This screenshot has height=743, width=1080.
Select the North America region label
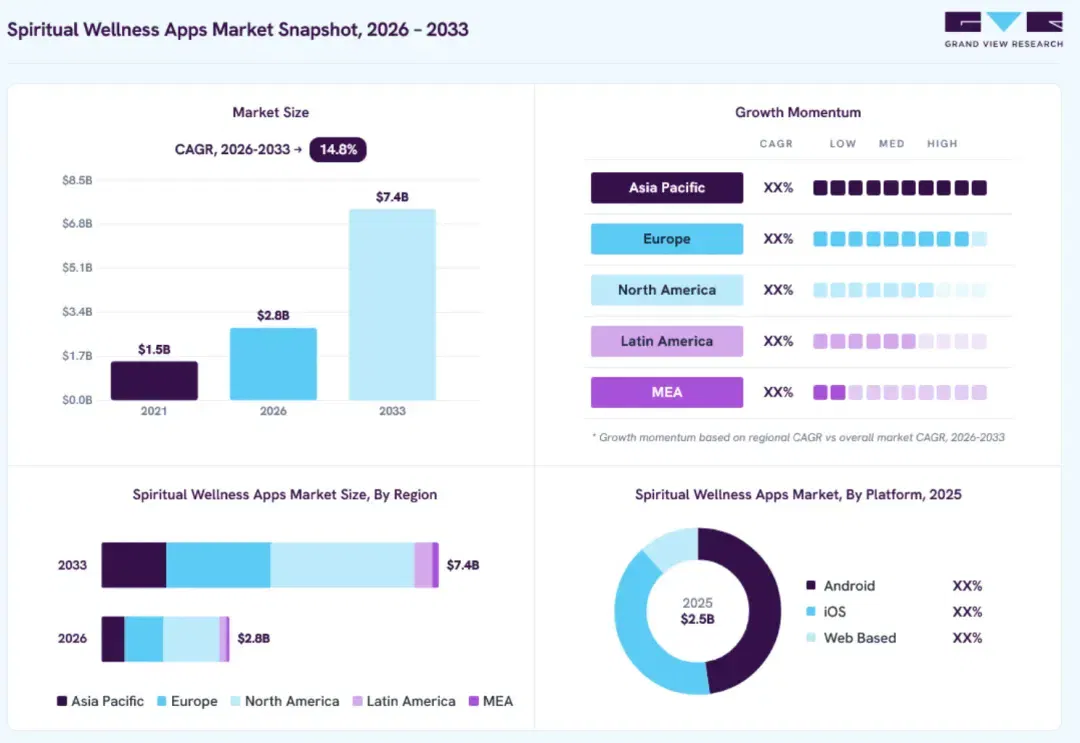point(667,290)
